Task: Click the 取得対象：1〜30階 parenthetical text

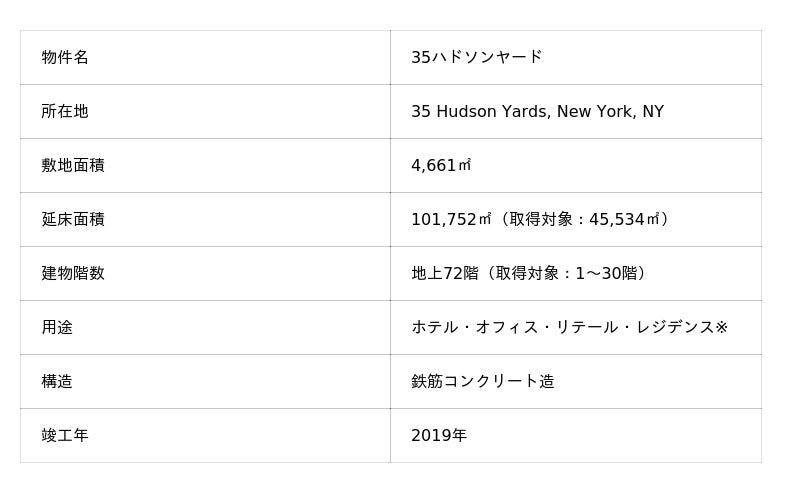Action: coord(567,273)
